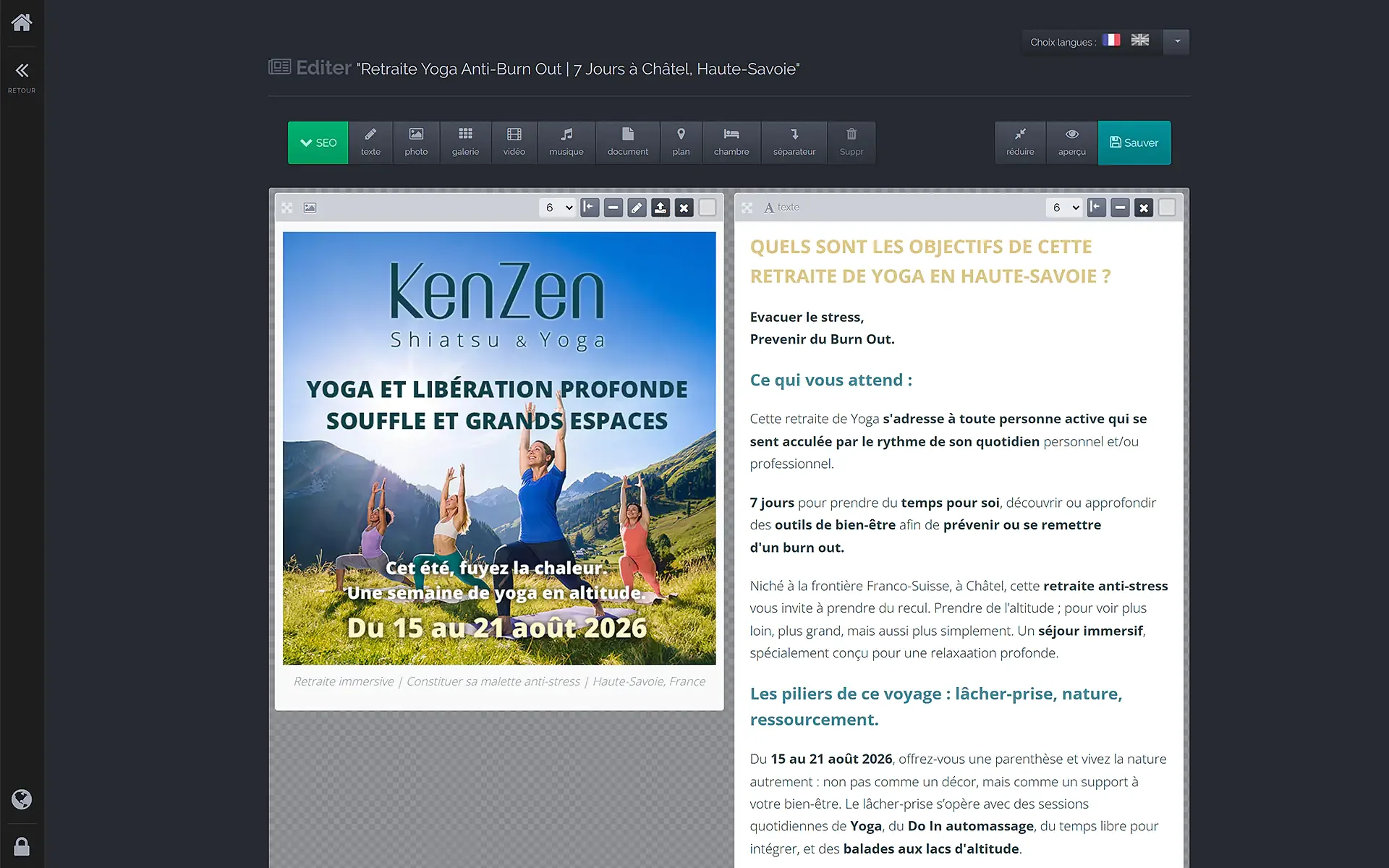
Task: Add a chambre block
Action: (731, 142)
